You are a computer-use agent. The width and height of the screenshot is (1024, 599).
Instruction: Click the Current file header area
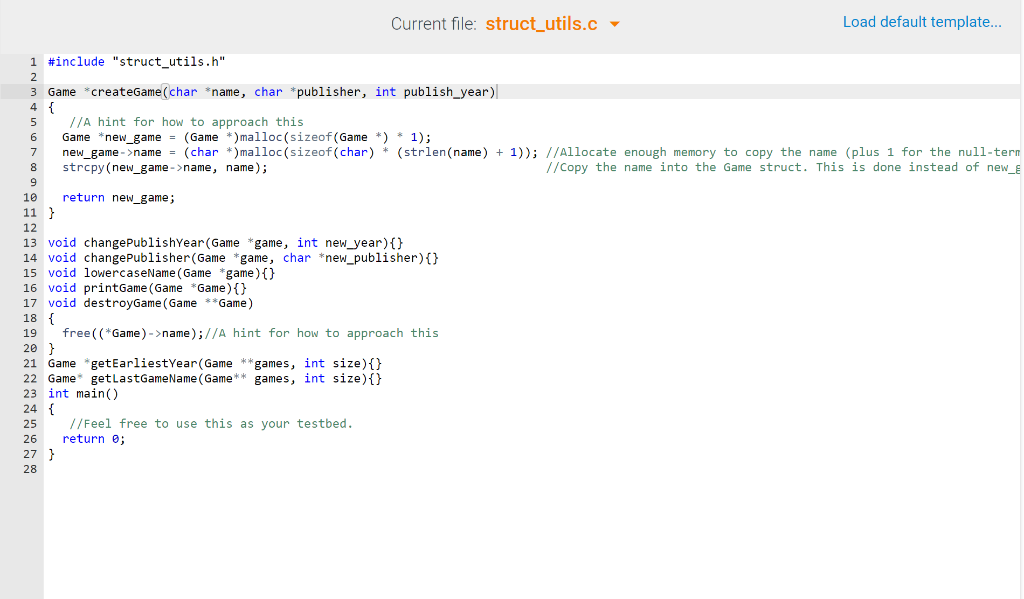(433, 22)
